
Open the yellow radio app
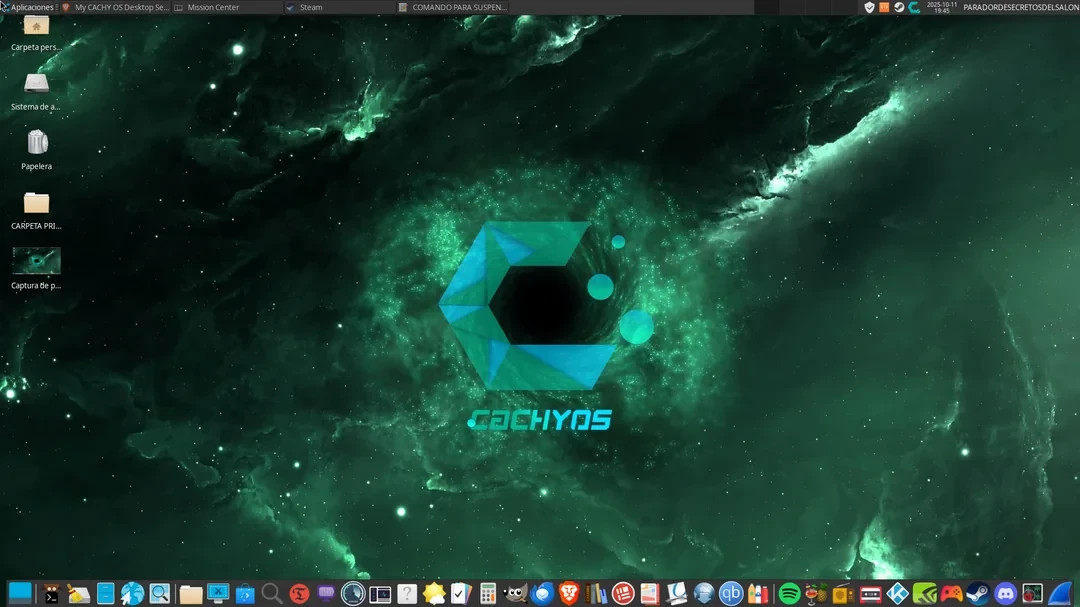[843, 593]
